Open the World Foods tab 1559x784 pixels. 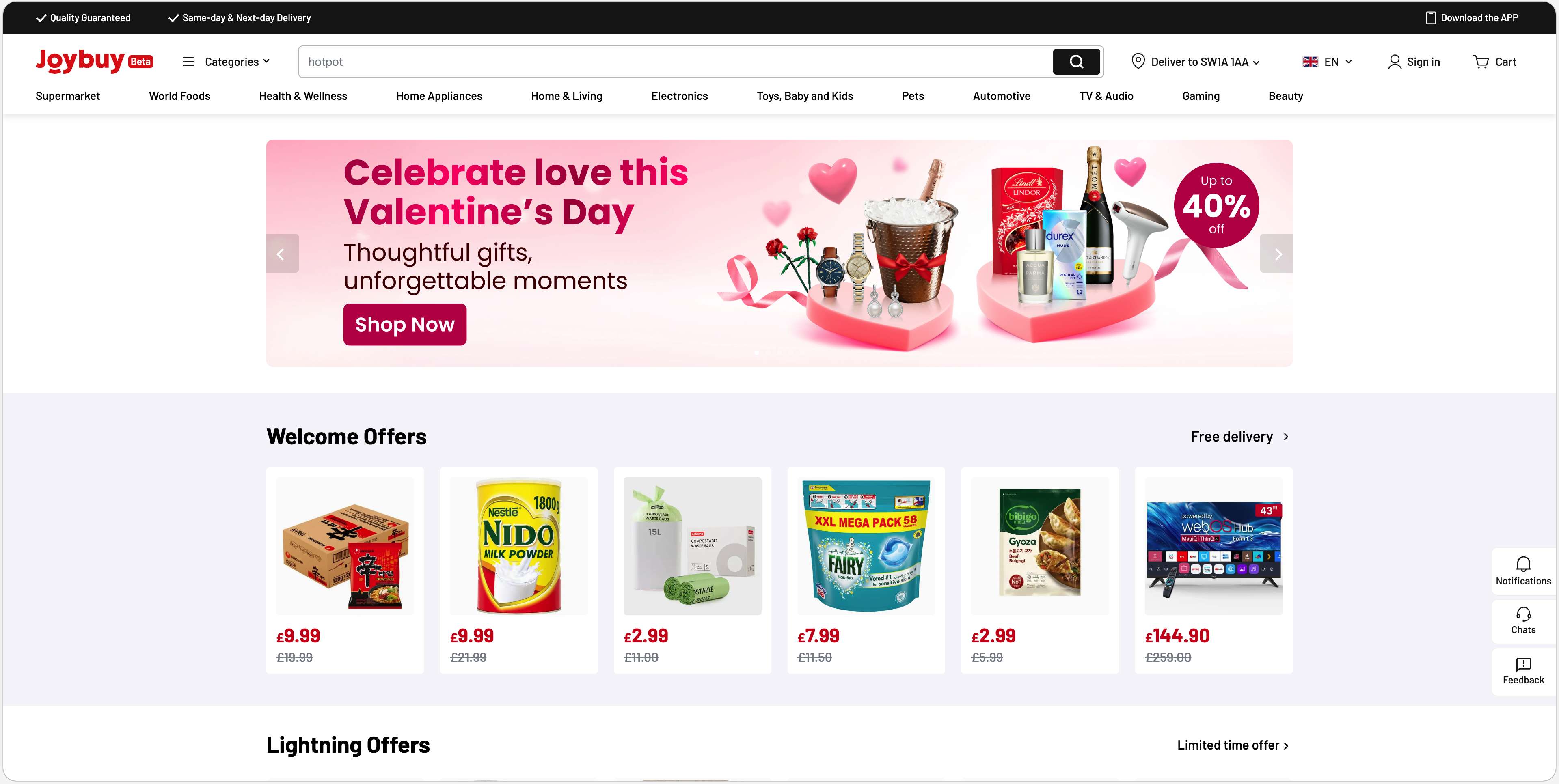click(180, 96)
